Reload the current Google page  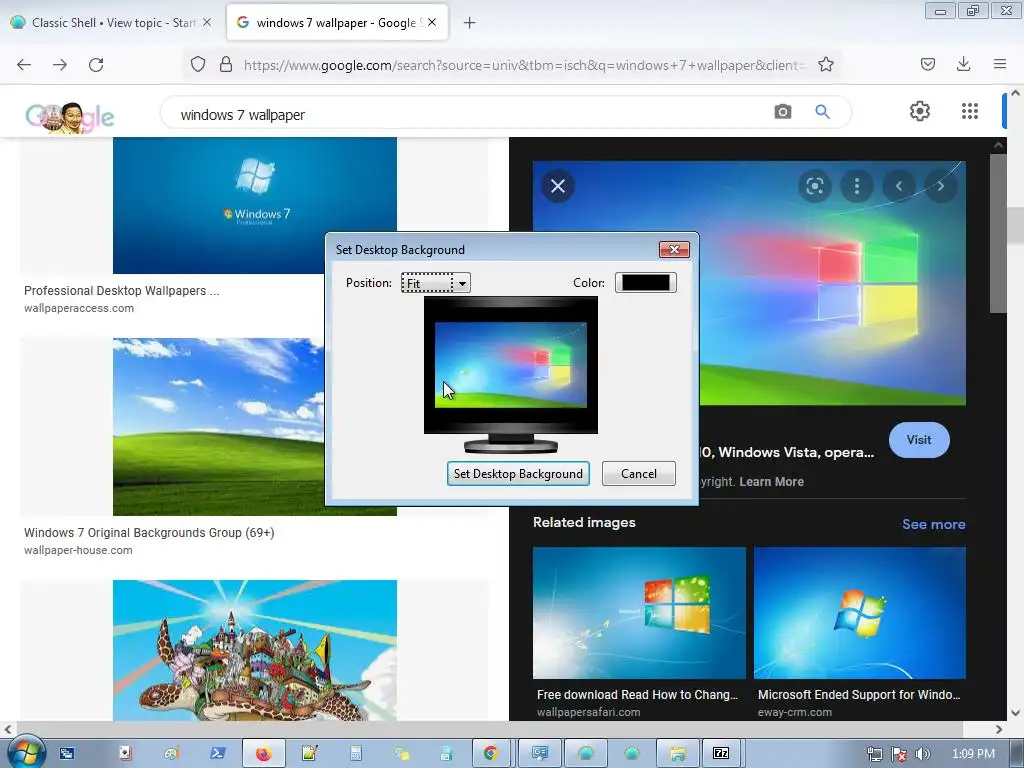96,65
